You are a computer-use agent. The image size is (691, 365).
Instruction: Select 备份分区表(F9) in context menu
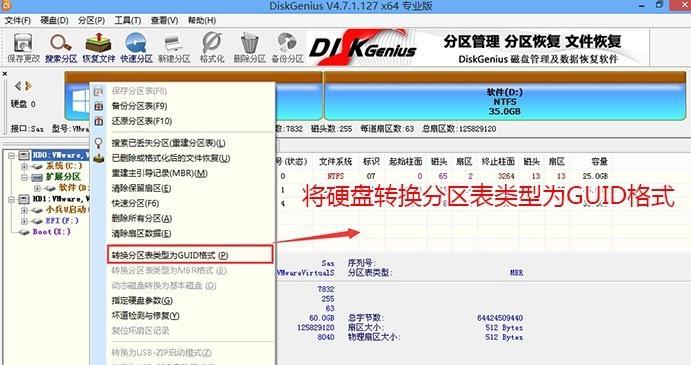tap(139, 106)
